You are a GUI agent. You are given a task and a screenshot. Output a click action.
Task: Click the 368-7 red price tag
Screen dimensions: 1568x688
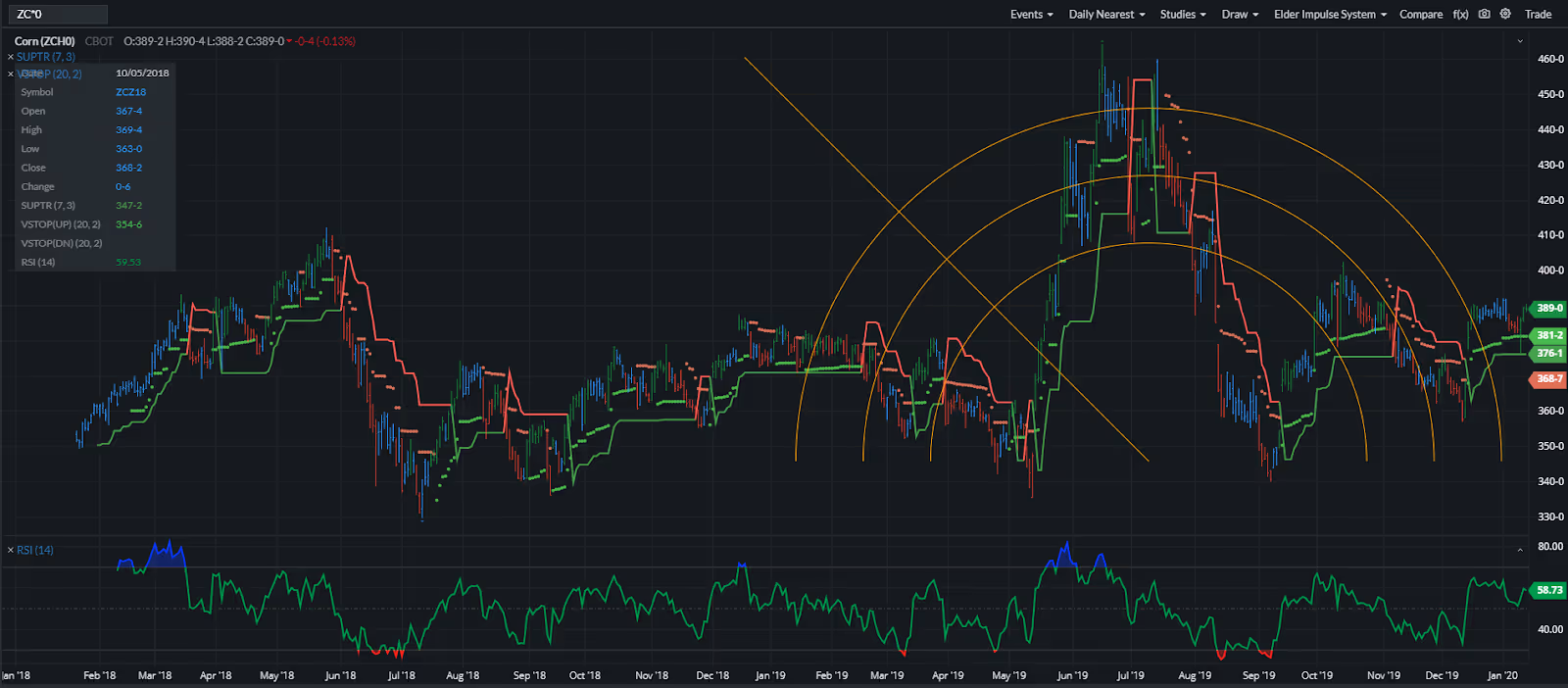point(1547,378)
